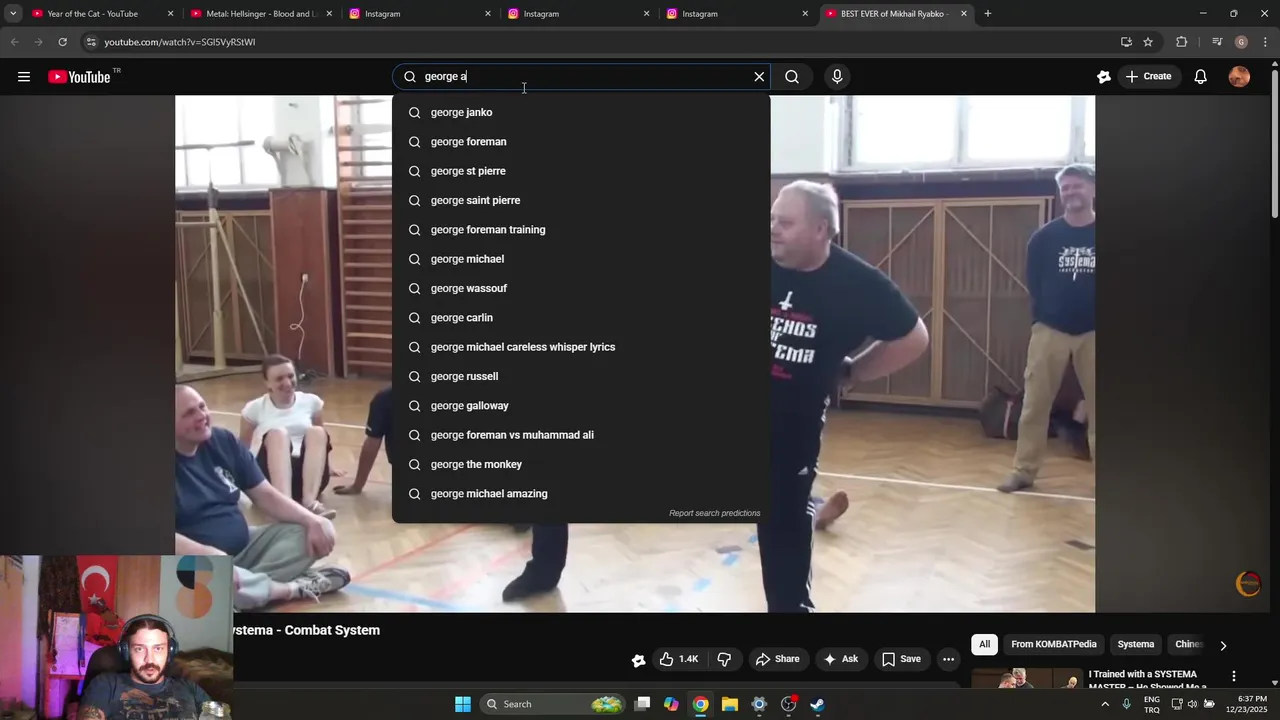Click the Create button
The width and height of the screenshot is (1280, 720).
pos(1148,77)
